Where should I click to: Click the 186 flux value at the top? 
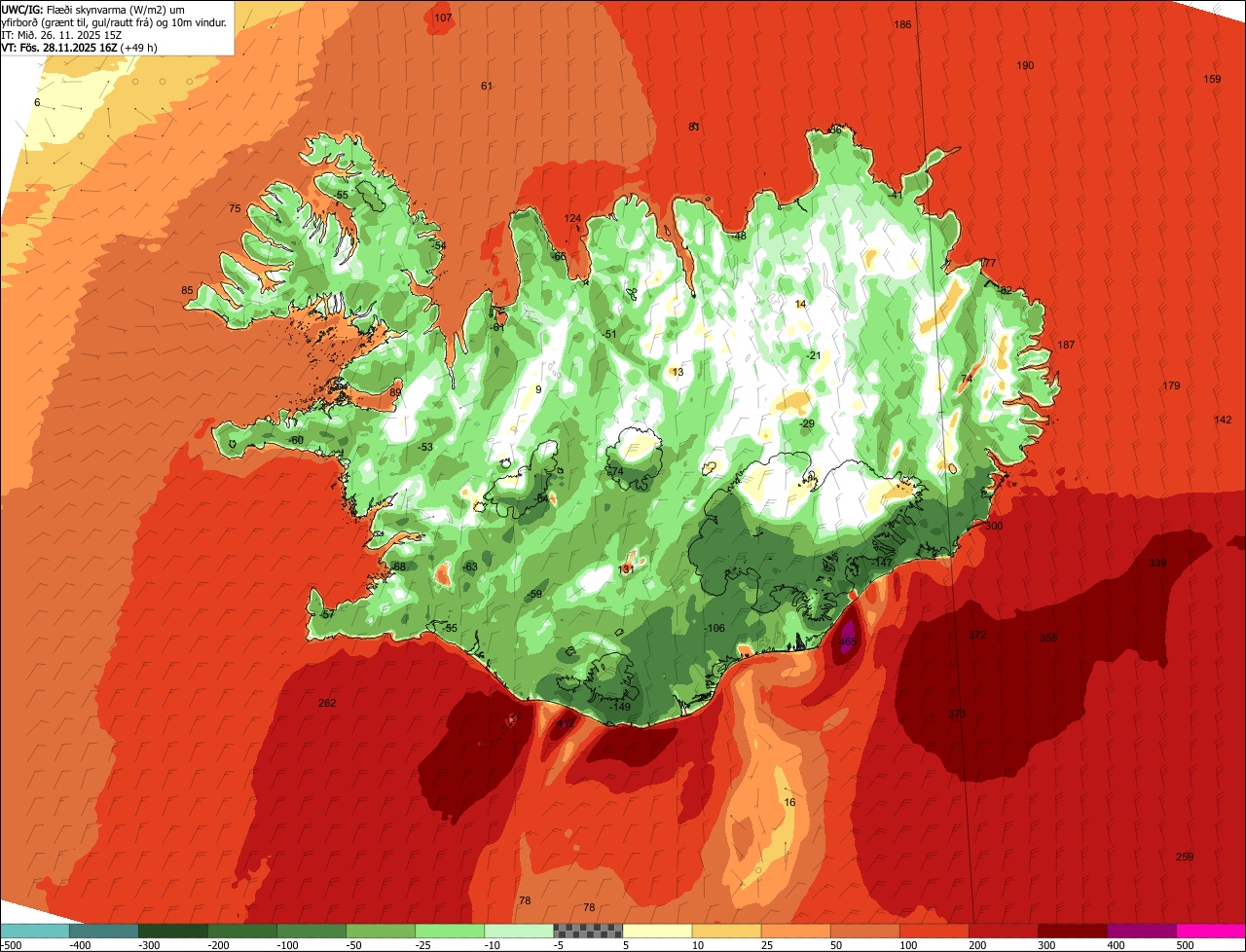coord(902,24)
